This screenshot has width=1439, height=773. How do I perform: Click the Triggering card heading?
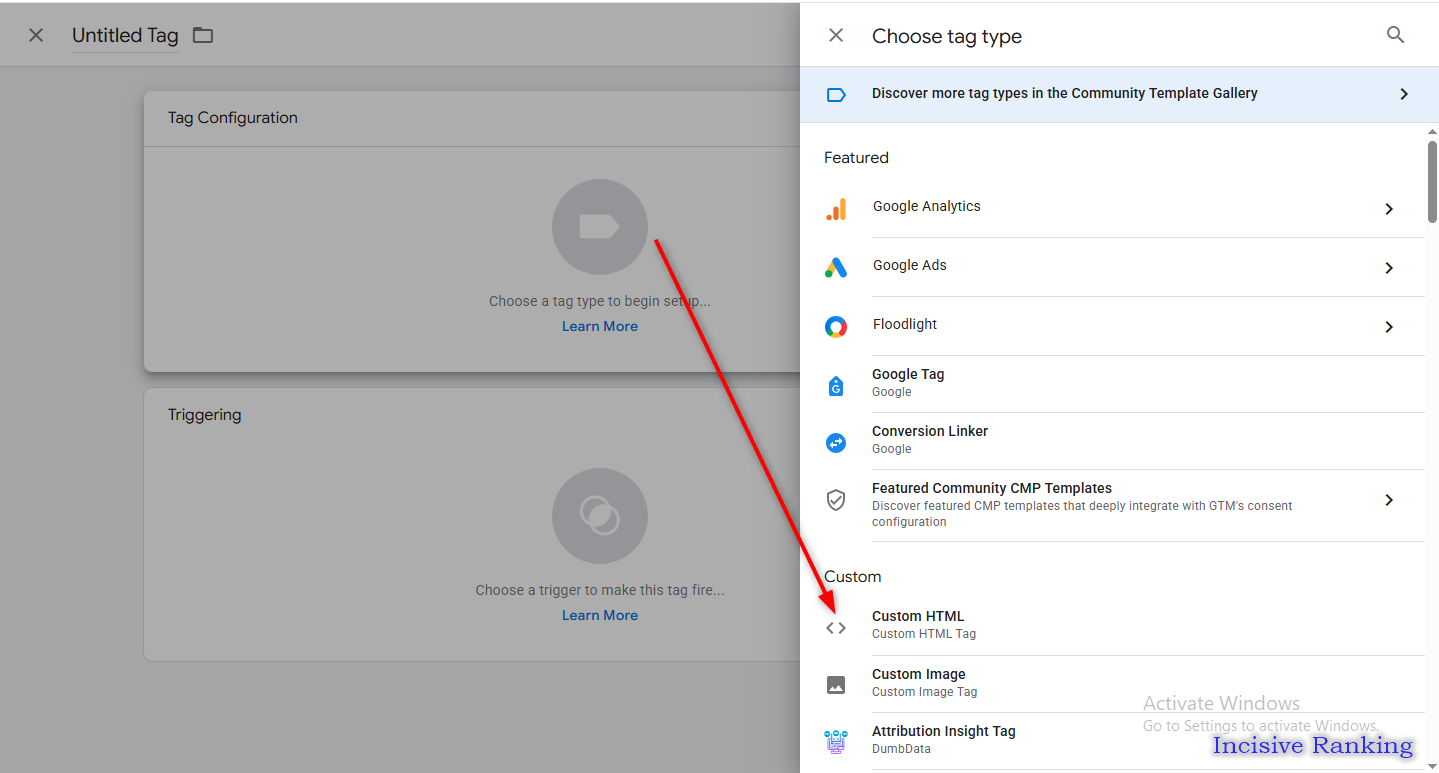pos(205,415)
